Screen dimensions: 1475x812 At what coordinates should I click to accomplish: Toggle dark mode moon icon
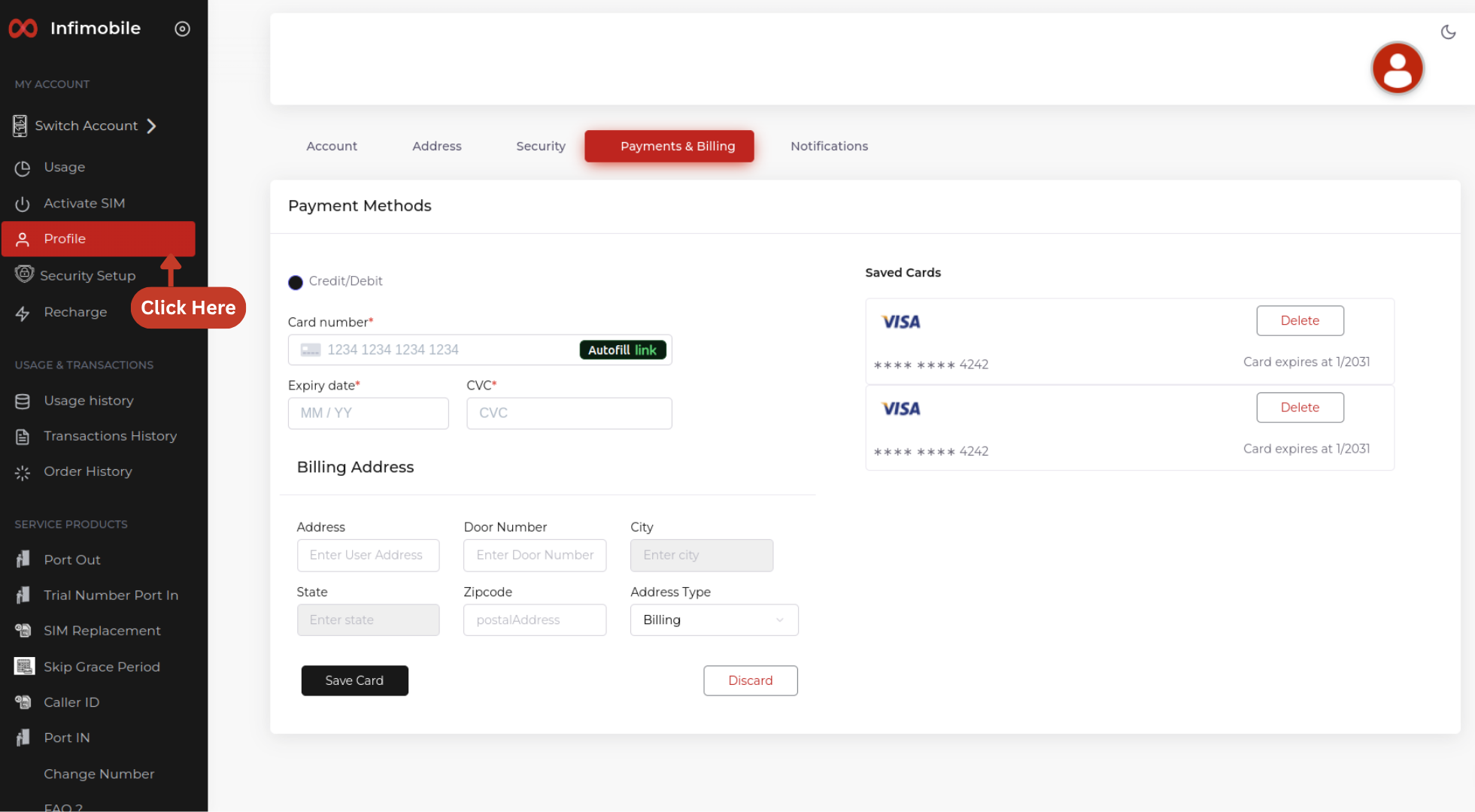point(1448,32)
